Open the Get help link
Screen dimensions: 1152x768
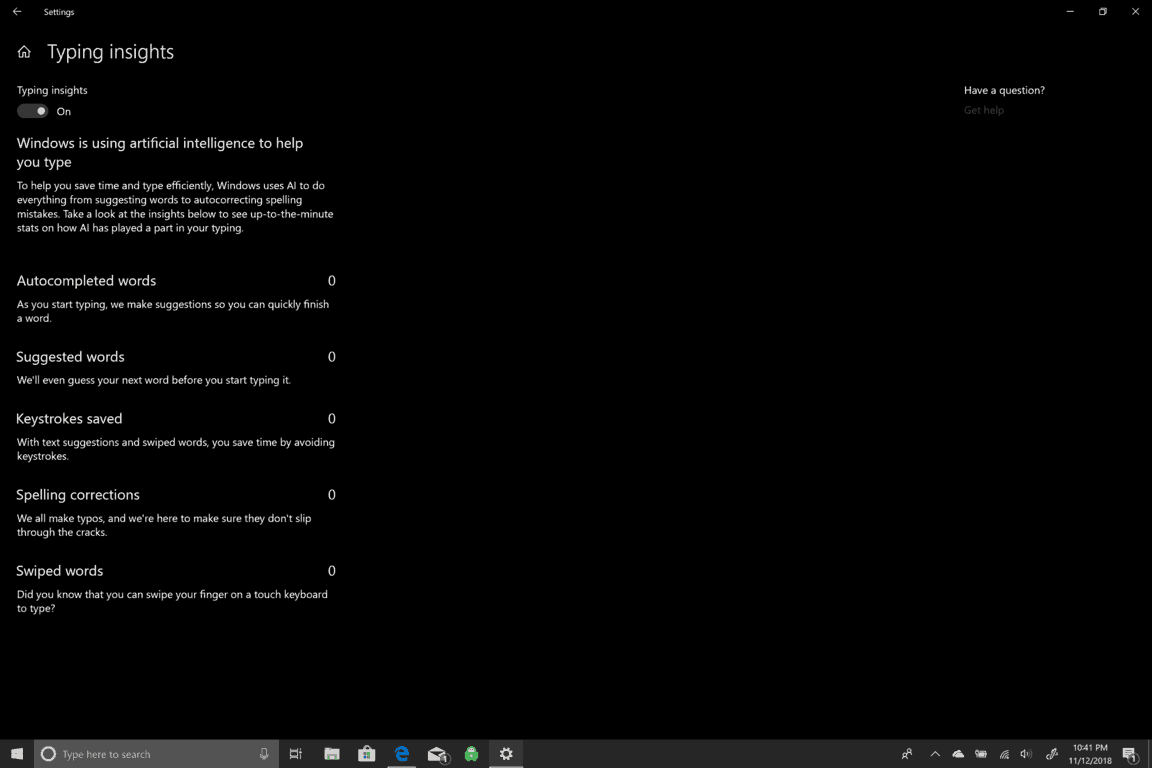click(983, 110)
